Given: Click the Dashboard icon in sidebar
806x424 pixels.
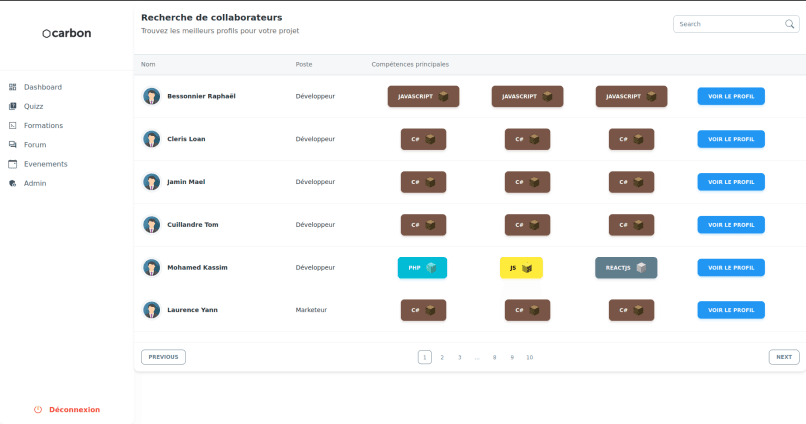Looking at the screenshot, I should click(x=12, y=87).
